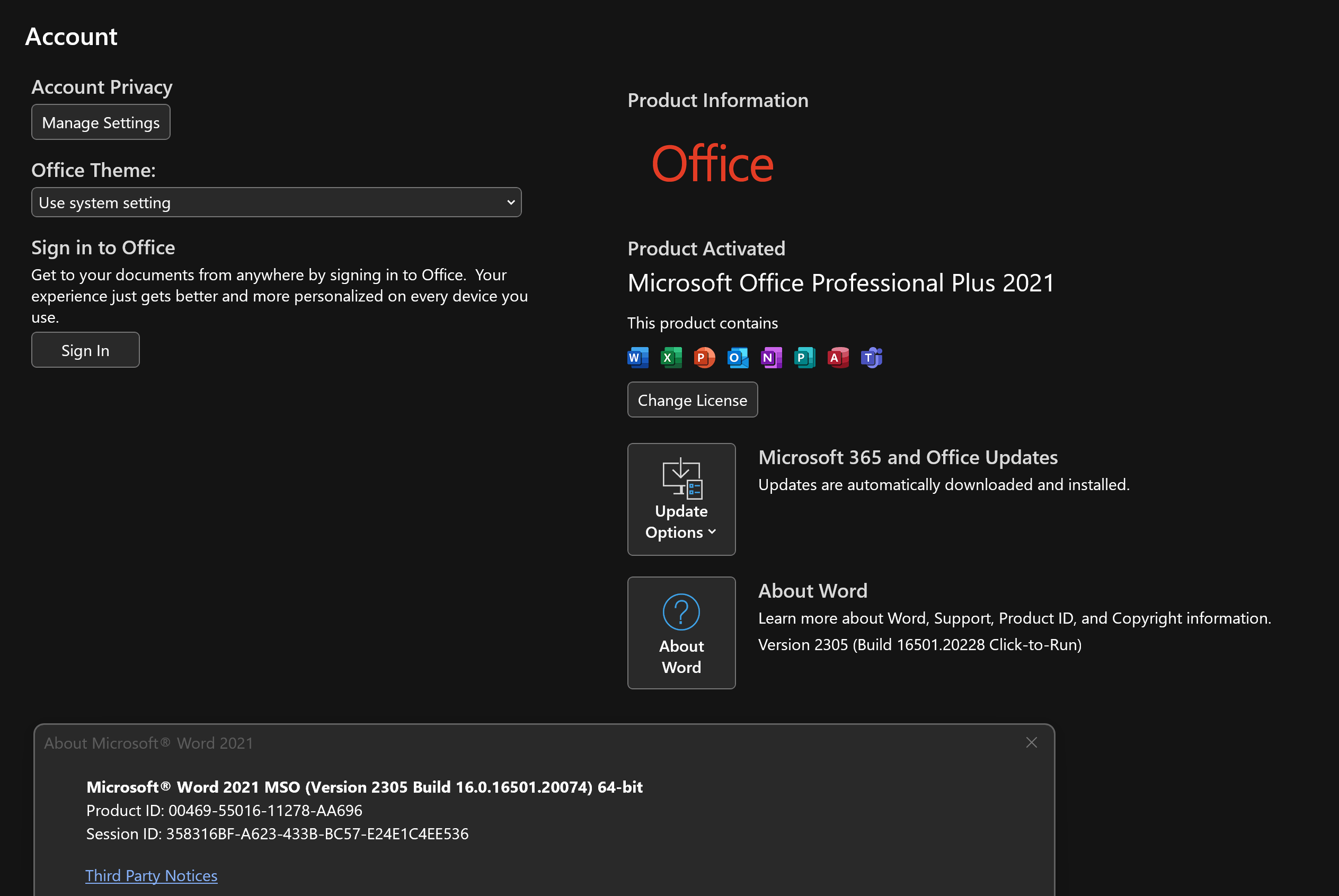
Task: Click the PowerPoint app icon
Action: point(704,358)
